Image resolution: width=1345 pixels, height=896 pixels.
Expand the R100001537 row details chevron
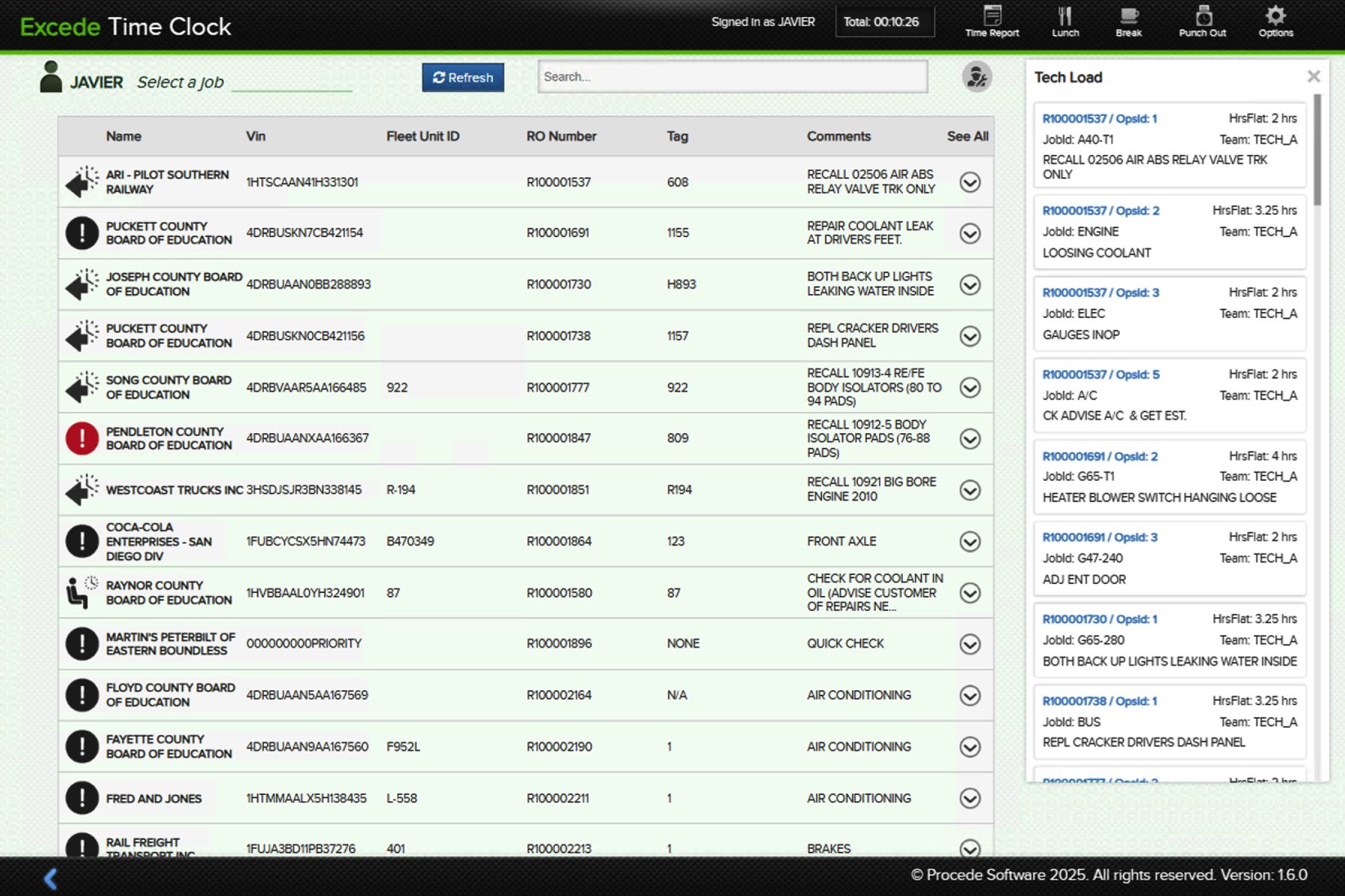click(970, 182)
